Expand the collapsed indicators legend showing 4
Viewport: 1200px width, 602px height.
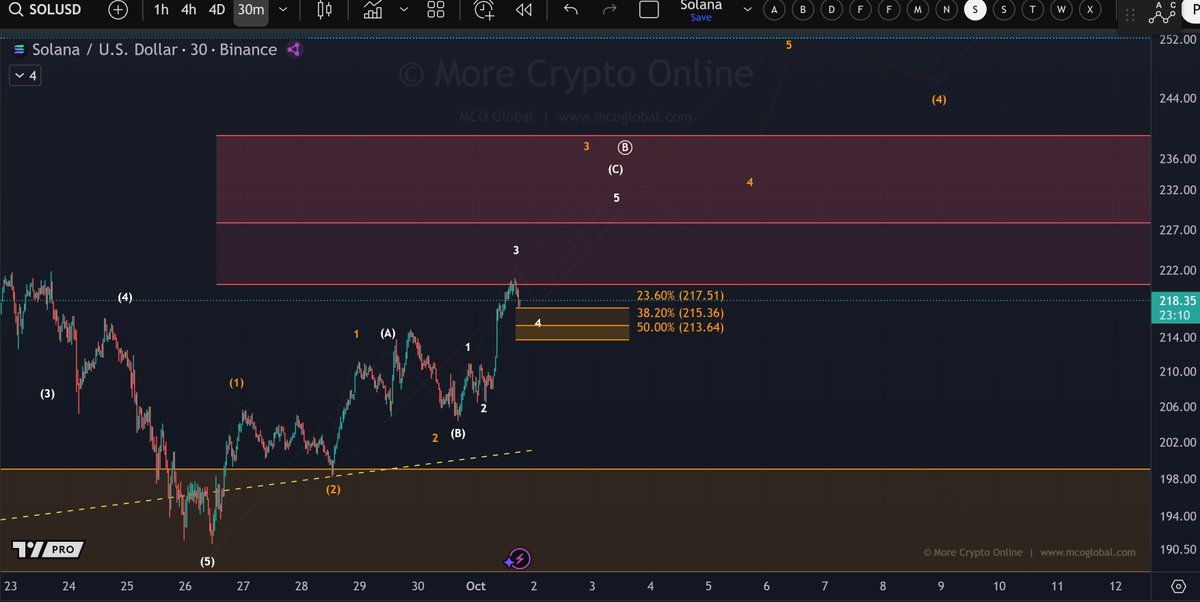coord(25,75)
